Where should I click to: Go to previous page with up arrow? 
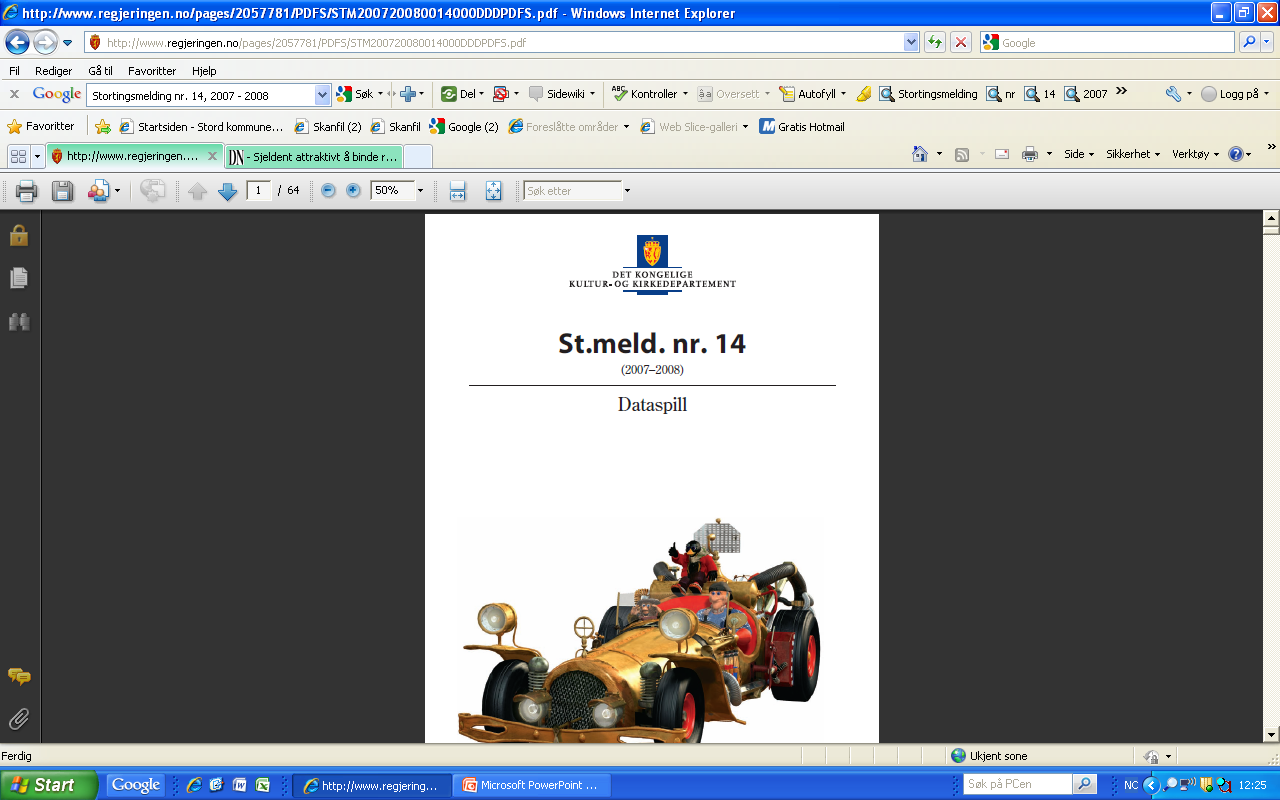point(197,191)
